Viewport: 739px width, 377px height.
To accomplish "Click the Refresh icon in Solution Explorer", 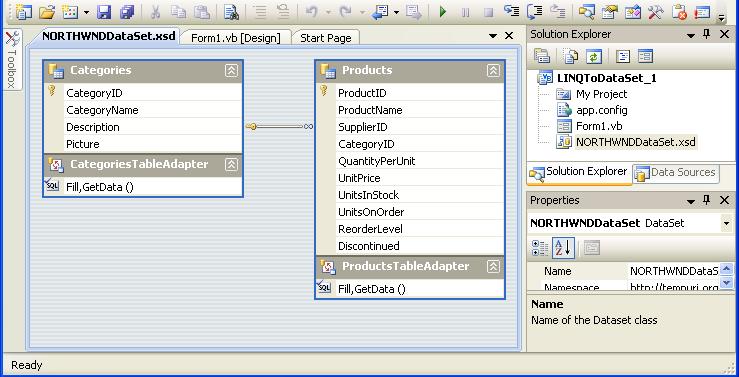I will [594, 57].
